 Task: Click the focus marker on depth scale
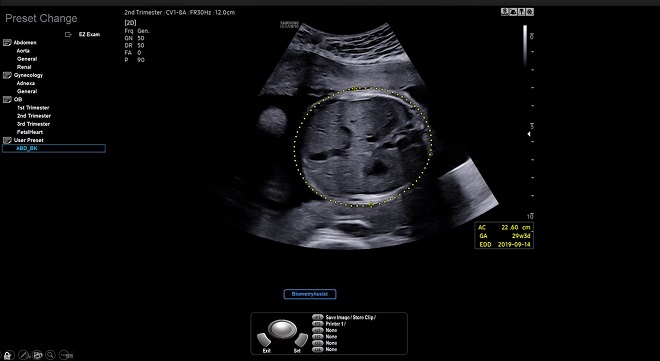[x=530, y=134]
